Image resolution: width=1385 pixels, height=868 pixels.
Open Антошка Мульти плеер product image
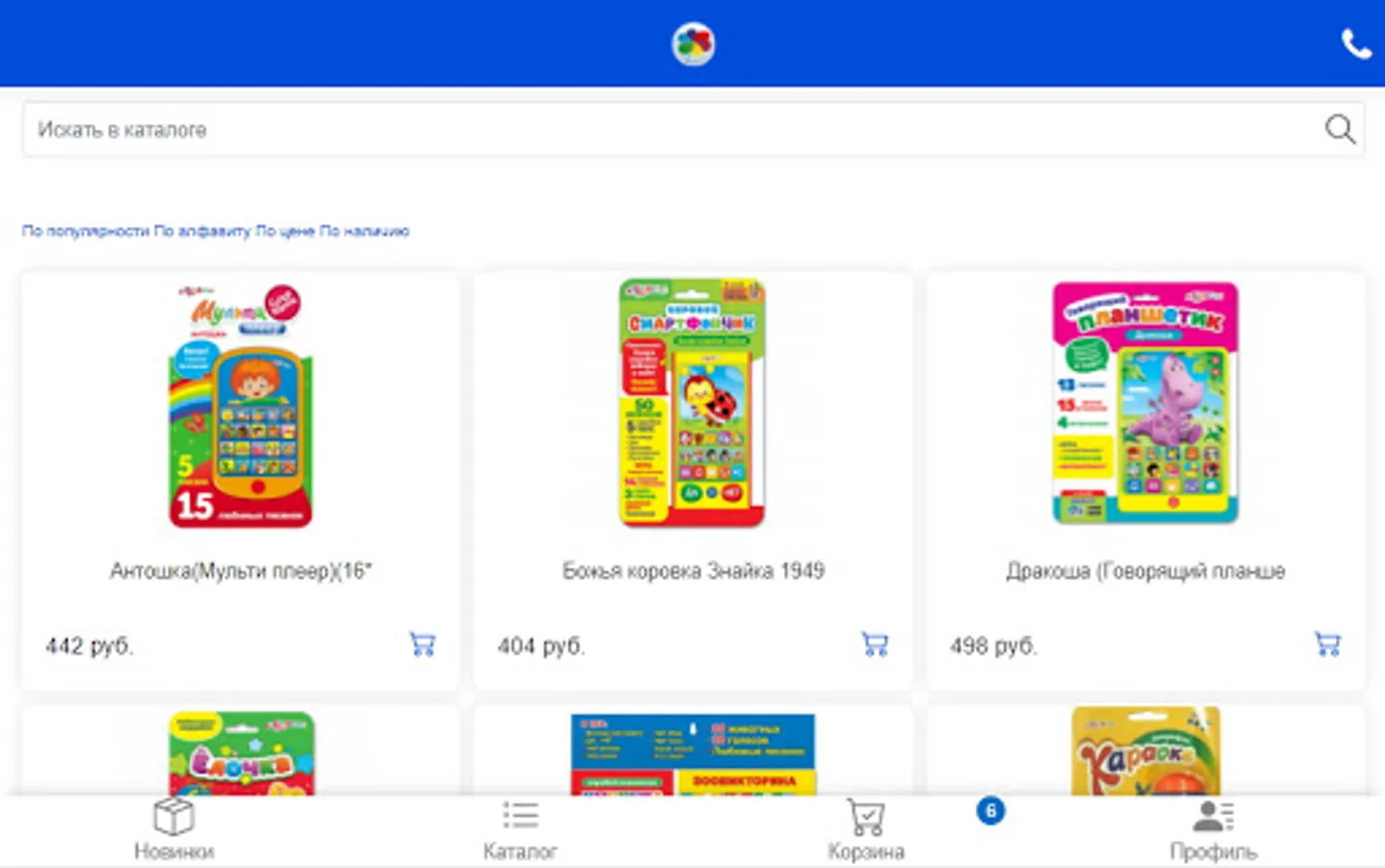click(240, 405)
